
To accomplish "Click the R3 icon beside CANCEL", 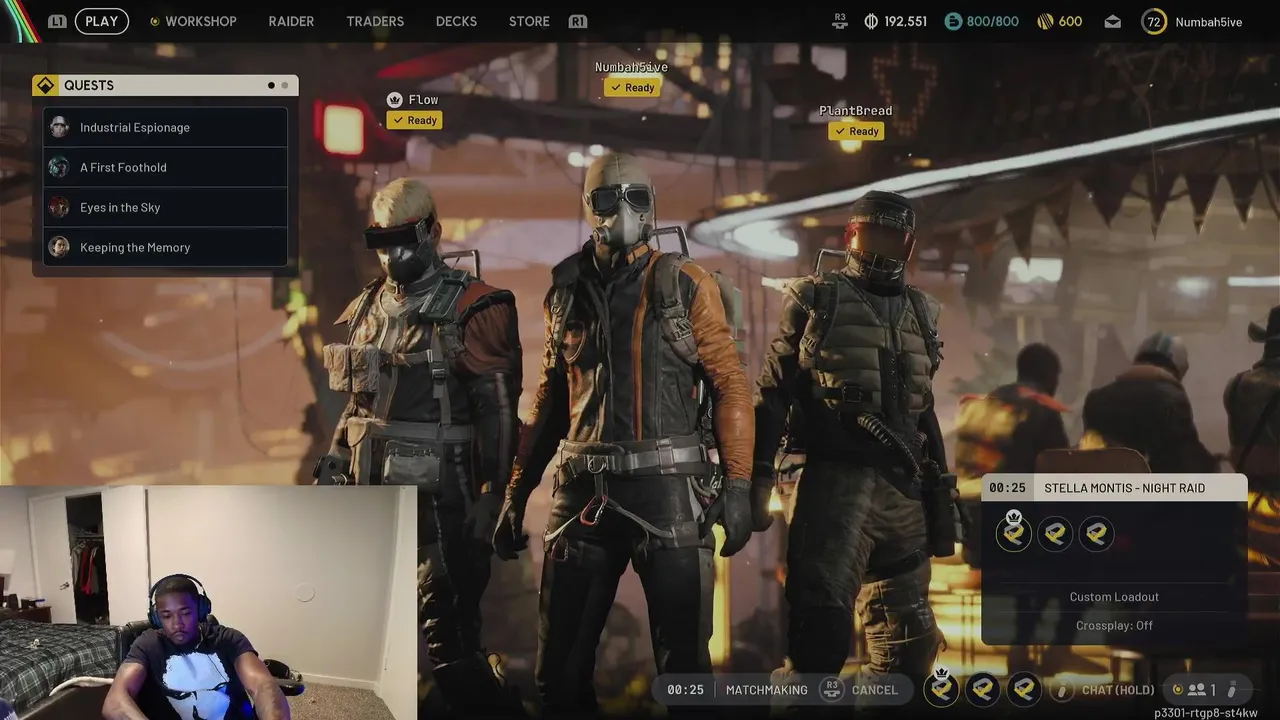I will click(831, 689).
